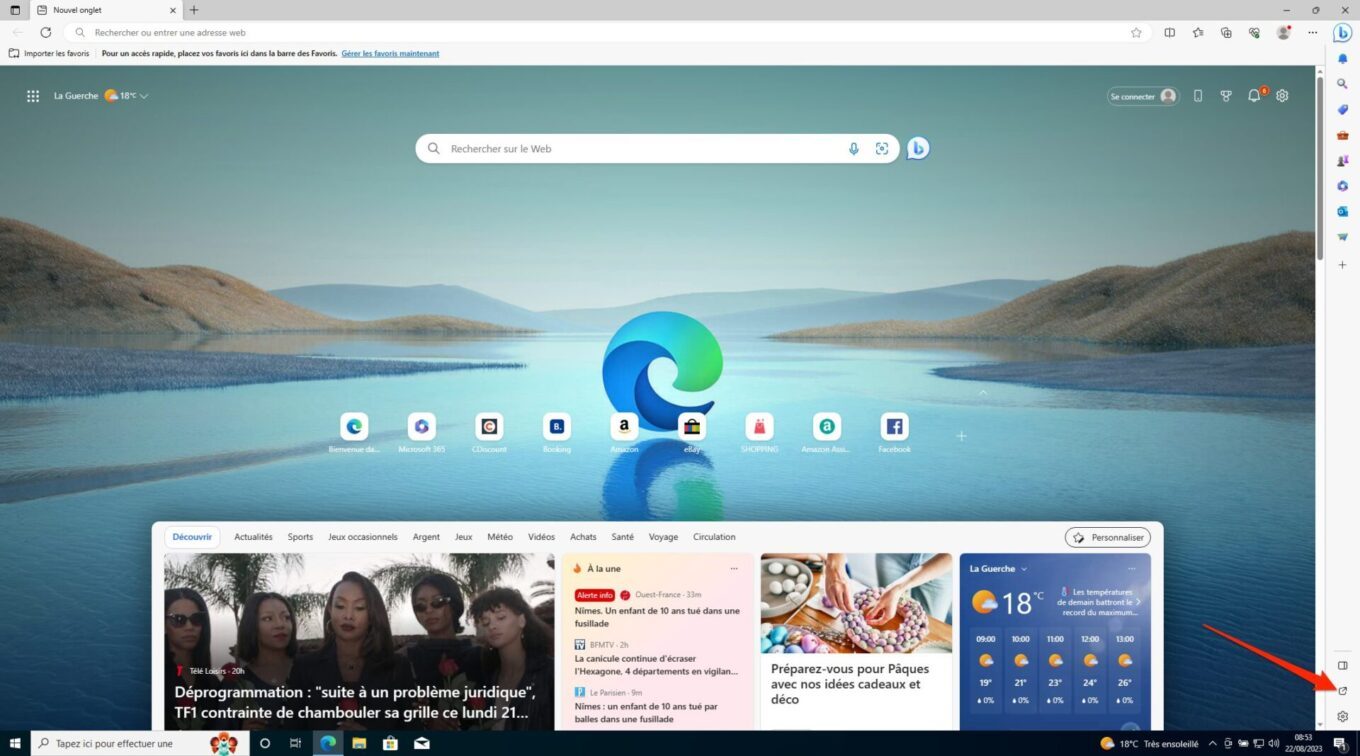Image resolution: width=1360 pixels, height=756 pixels.
Task: Switch to the Météo tab
Action: (x=500, y=537)
